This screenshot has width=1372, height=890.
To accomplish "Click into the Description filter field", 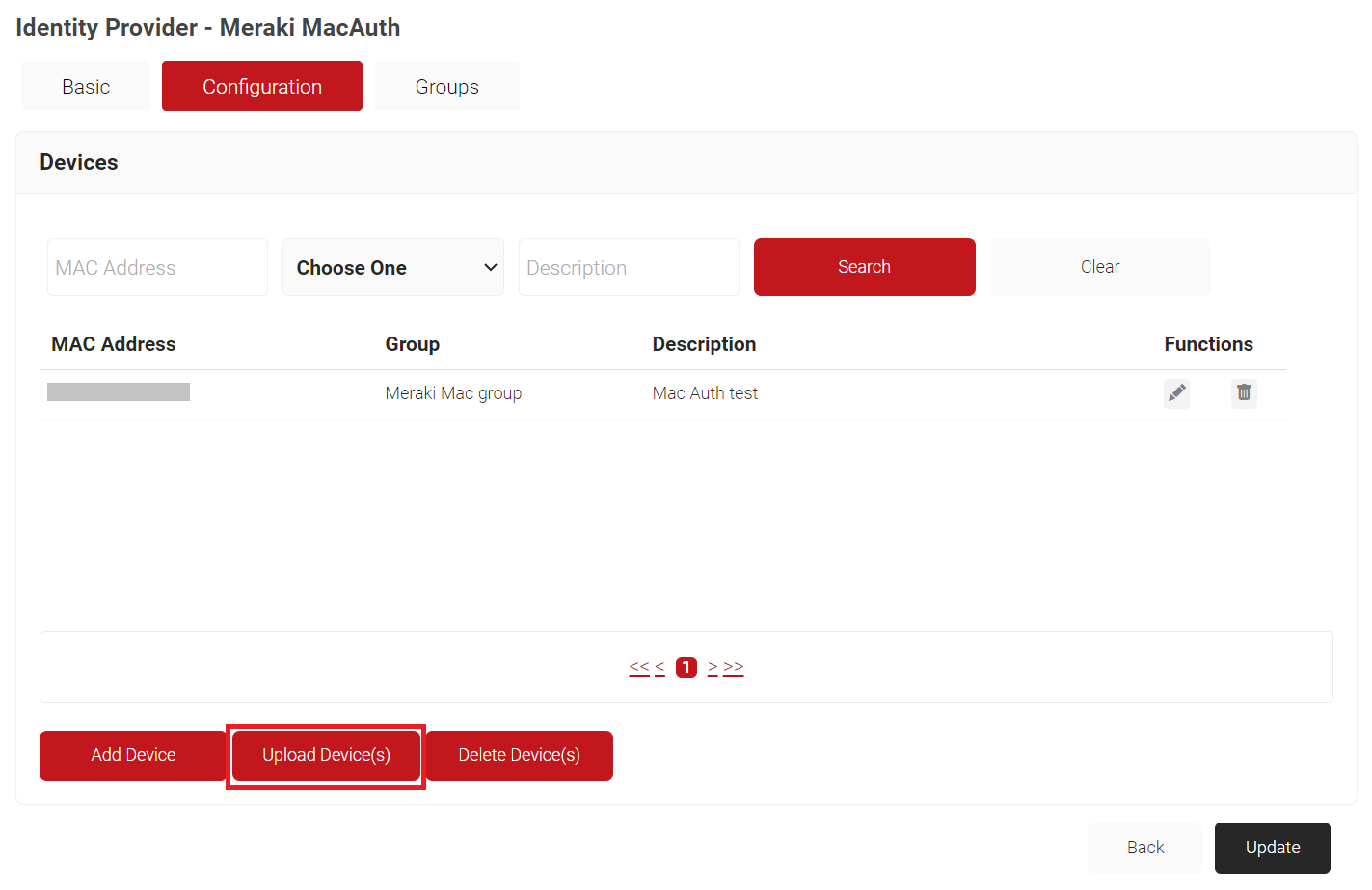I will (629, 268).
